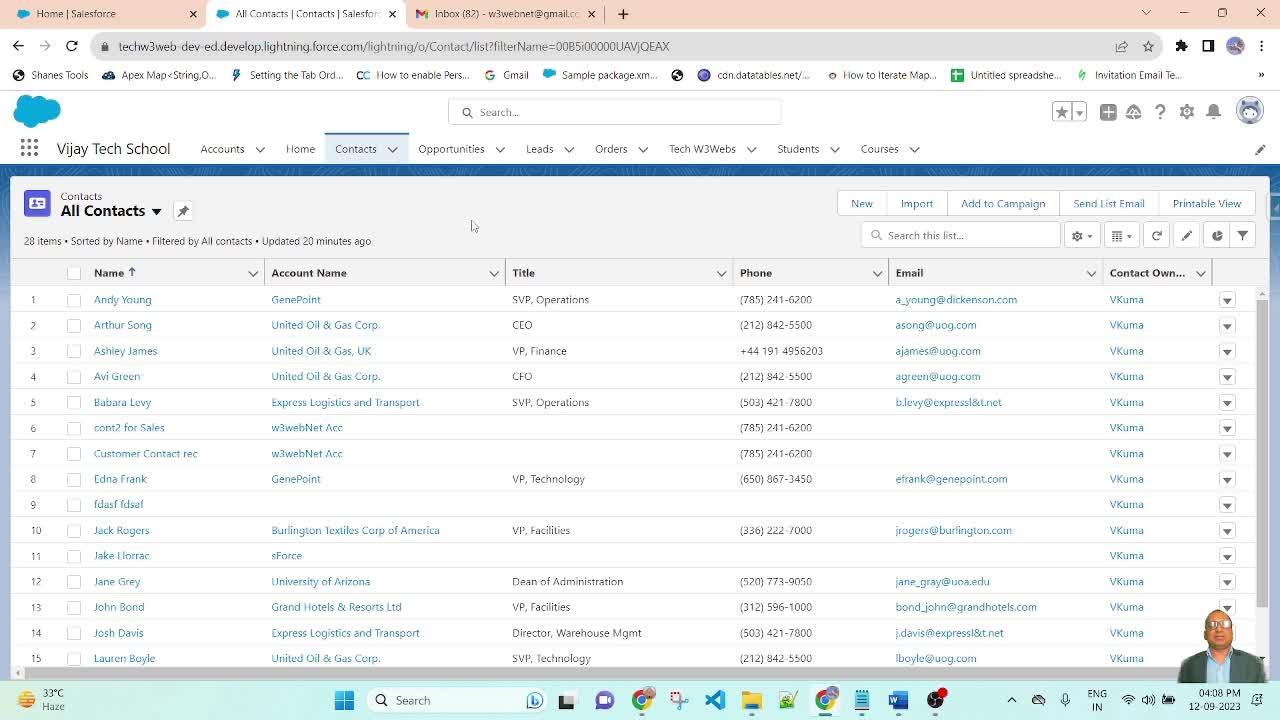Open Printable View
Viewport: 1280px width, 720px height.
(x=1207, y=203)
